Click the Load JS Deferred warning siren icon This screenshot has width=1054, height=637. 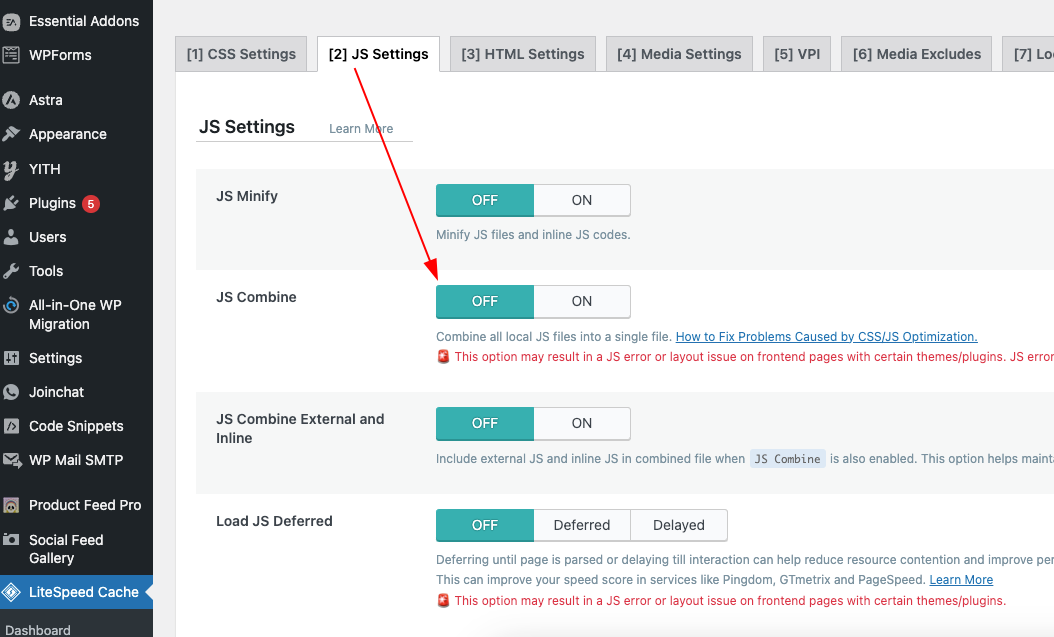[443, 601]
